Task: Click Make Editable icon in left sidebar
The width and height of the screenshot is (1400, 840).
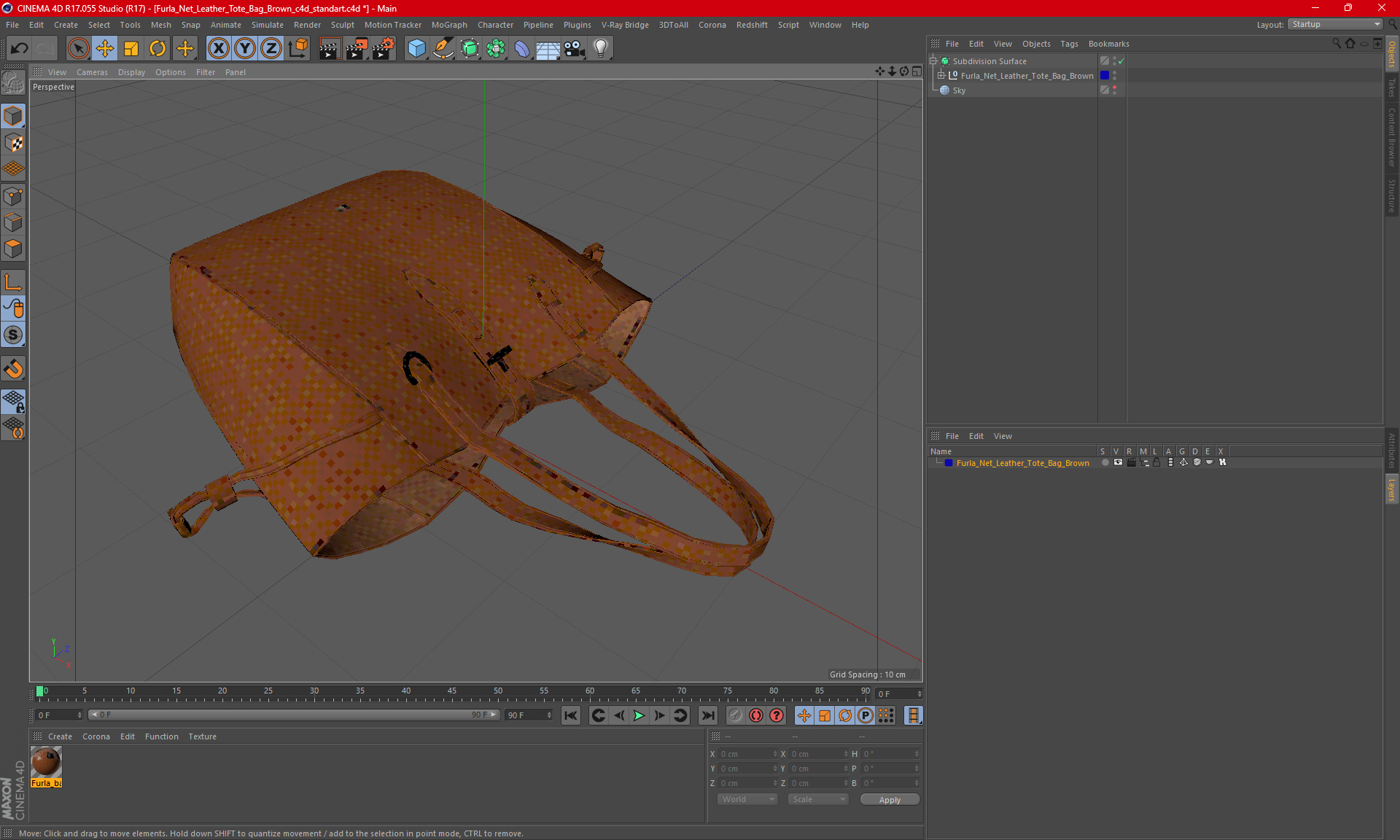Action: (x=13, y=83)
